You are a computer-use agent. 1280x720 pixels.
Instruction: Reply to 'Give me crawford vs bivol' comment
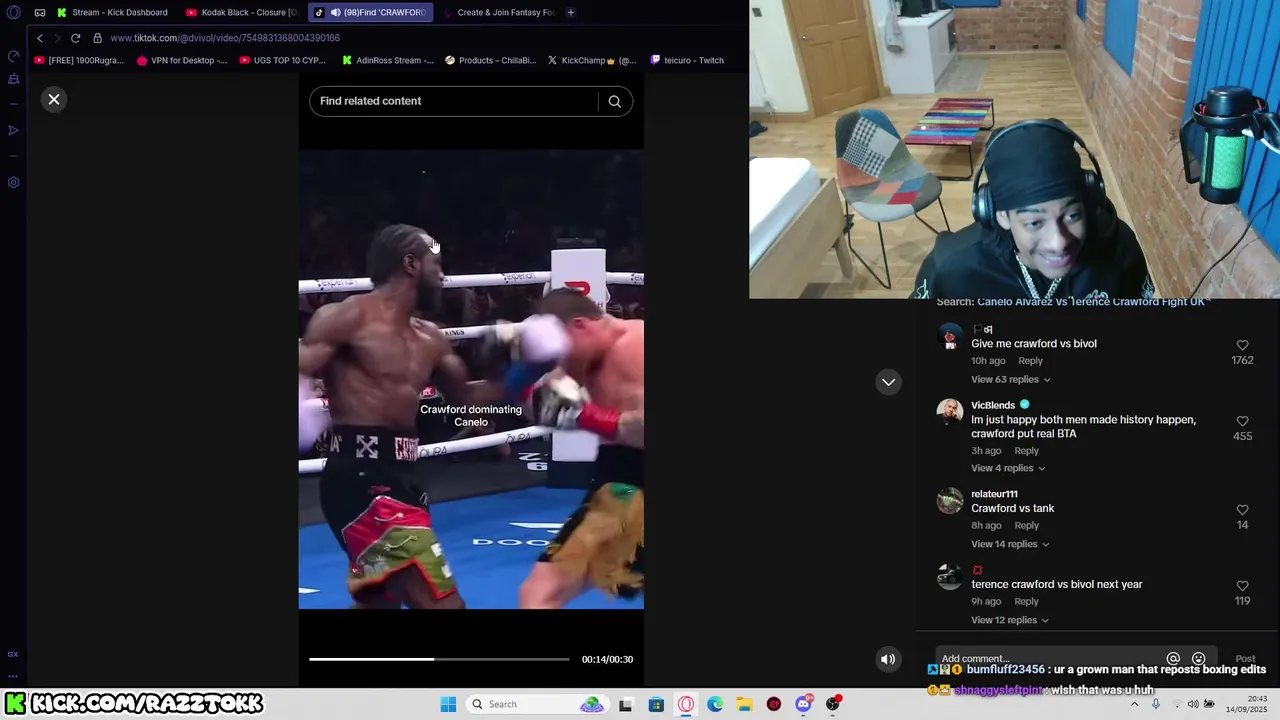pyautogui.click(x=1030, y=361)
